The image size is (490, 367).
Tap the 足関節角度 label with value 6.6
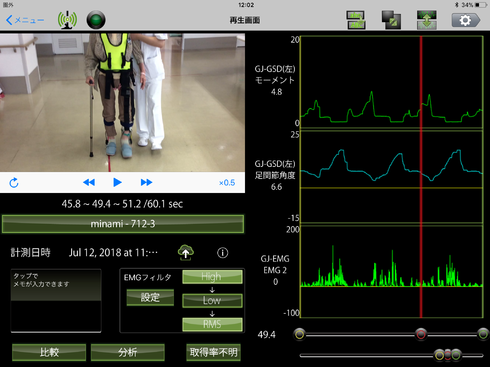[x=275, y=175]
